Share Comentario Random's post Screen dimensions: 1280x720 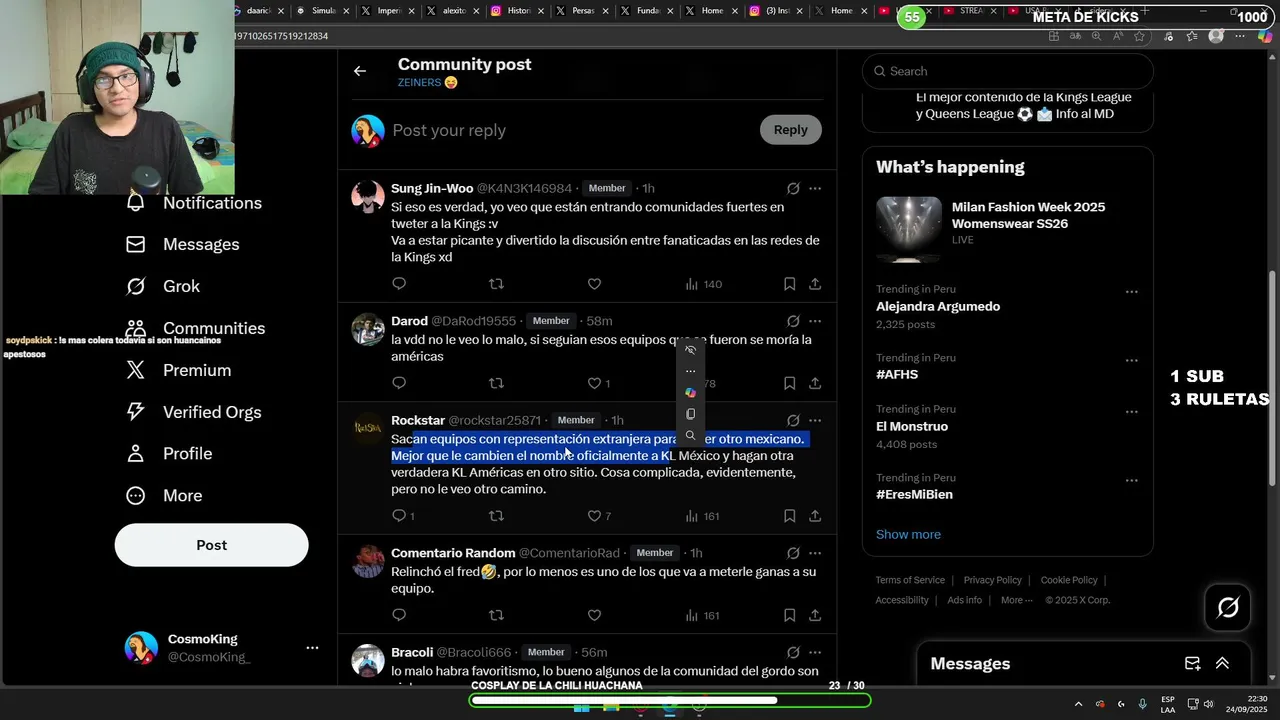coord(815,615)
